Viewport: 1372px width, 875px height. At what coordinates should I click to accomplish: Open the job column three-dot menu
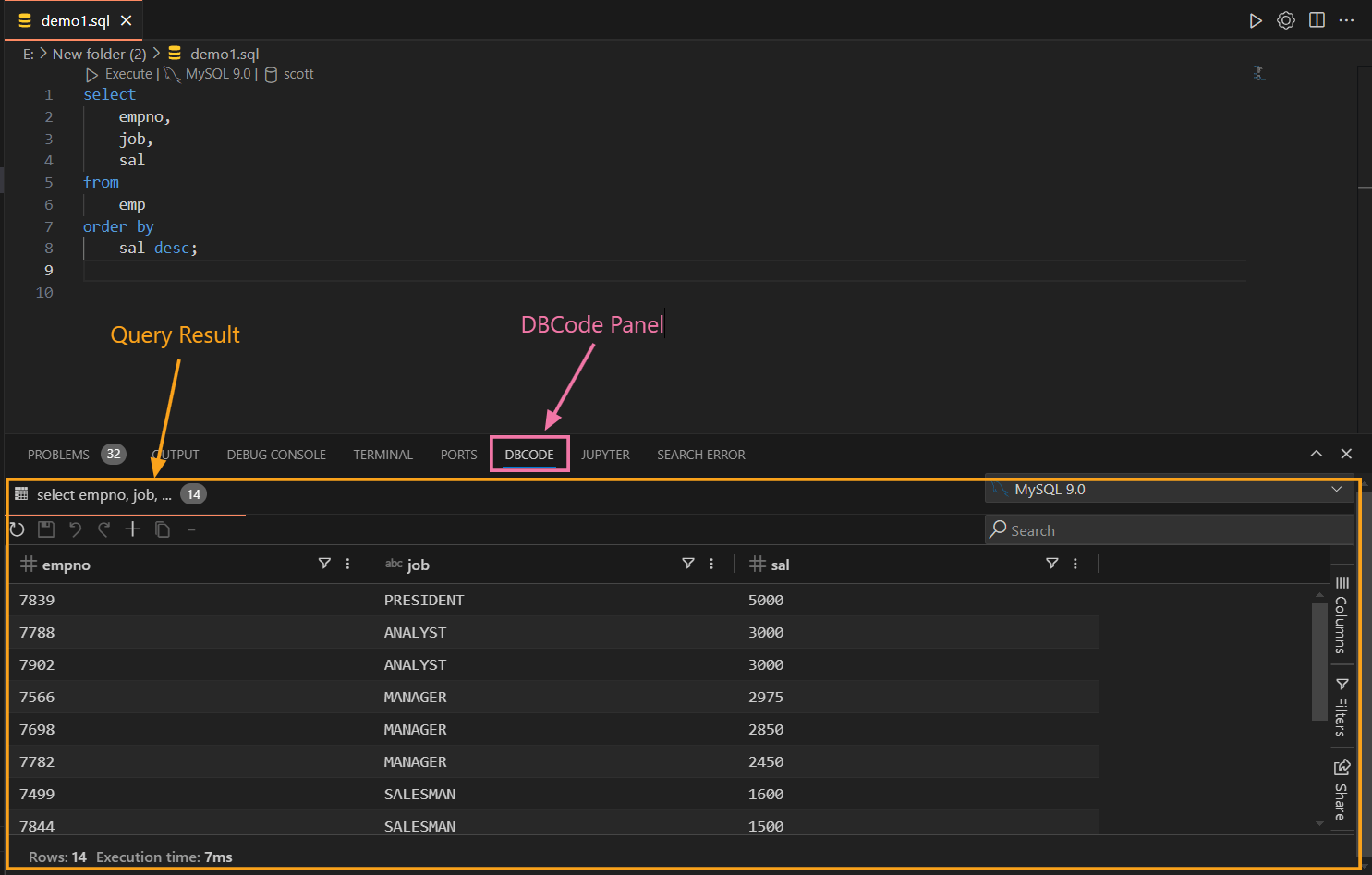tap(711, 564)
